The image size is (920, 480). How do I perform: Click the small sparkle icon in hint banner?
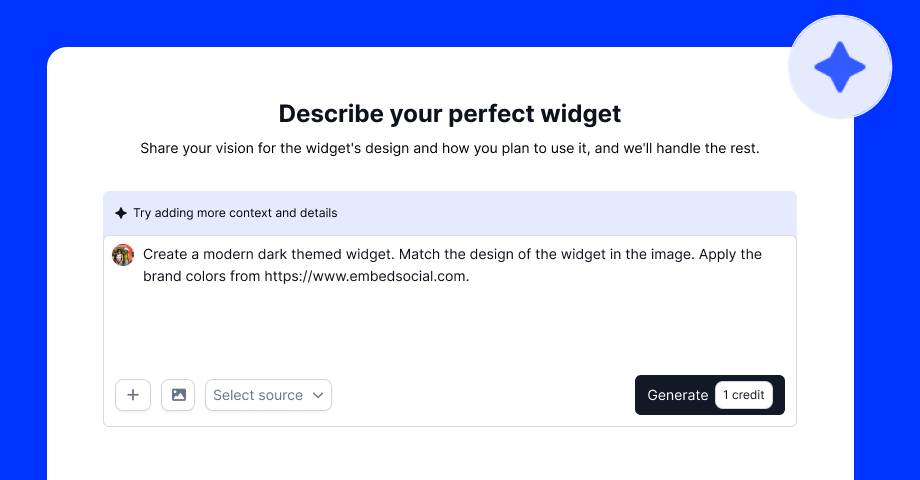click(x=121, y=213)
